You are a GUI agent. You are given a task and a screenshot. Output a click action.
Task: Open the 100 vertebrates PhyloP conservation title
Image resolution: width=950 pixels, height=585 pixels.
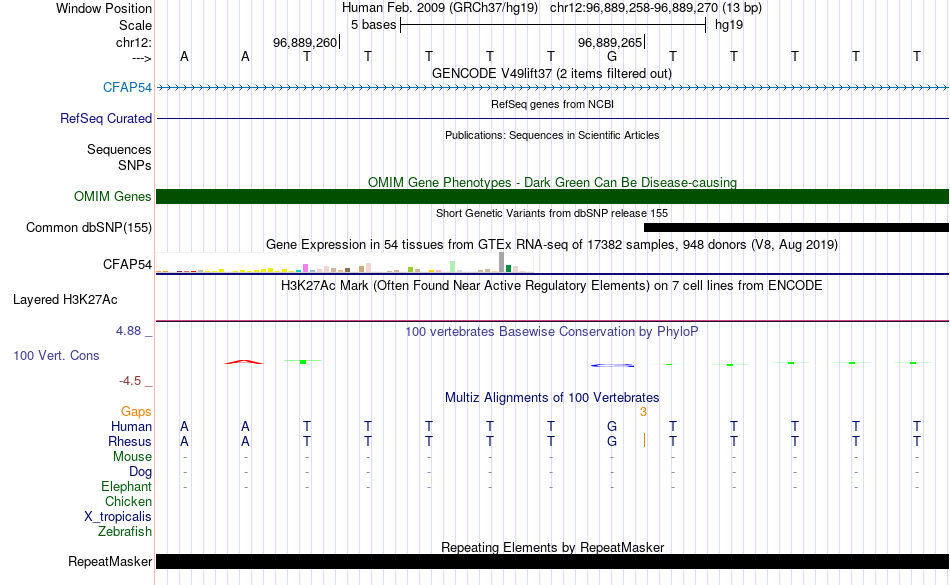(x=551, y=331)
